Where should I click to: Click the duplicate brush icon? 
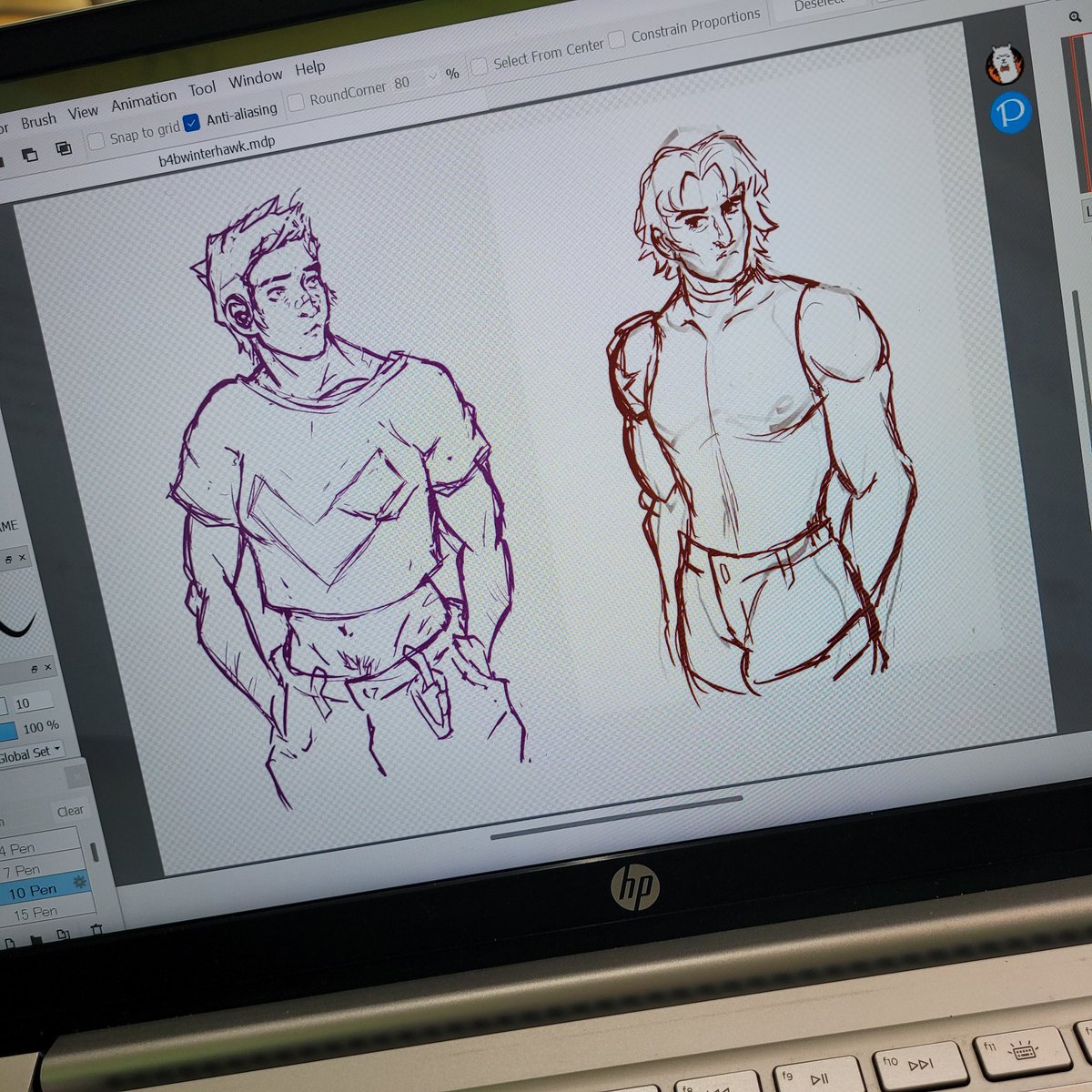coord(64,935)
